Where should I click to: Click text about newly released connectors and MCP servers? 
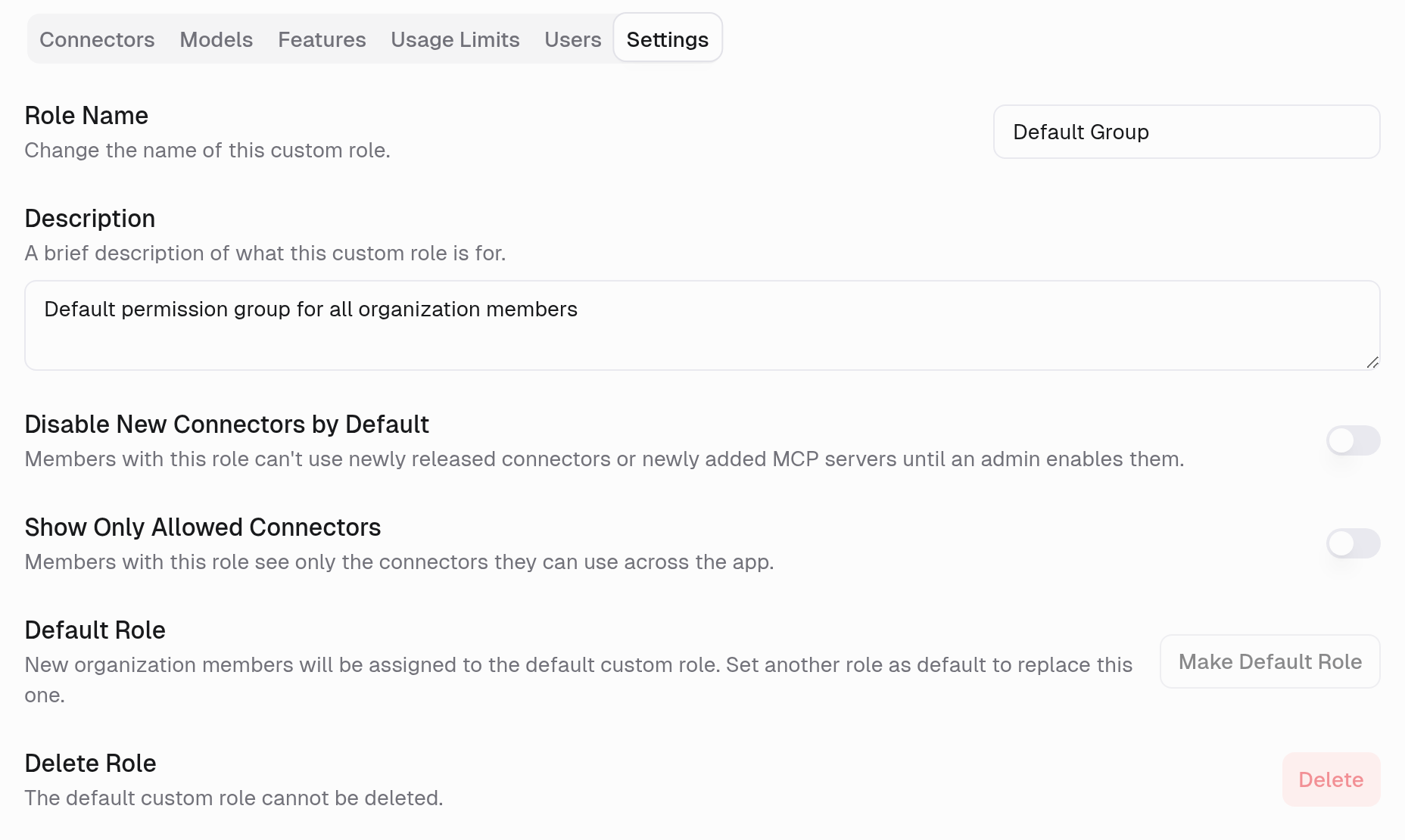click(x=604, y=459)
